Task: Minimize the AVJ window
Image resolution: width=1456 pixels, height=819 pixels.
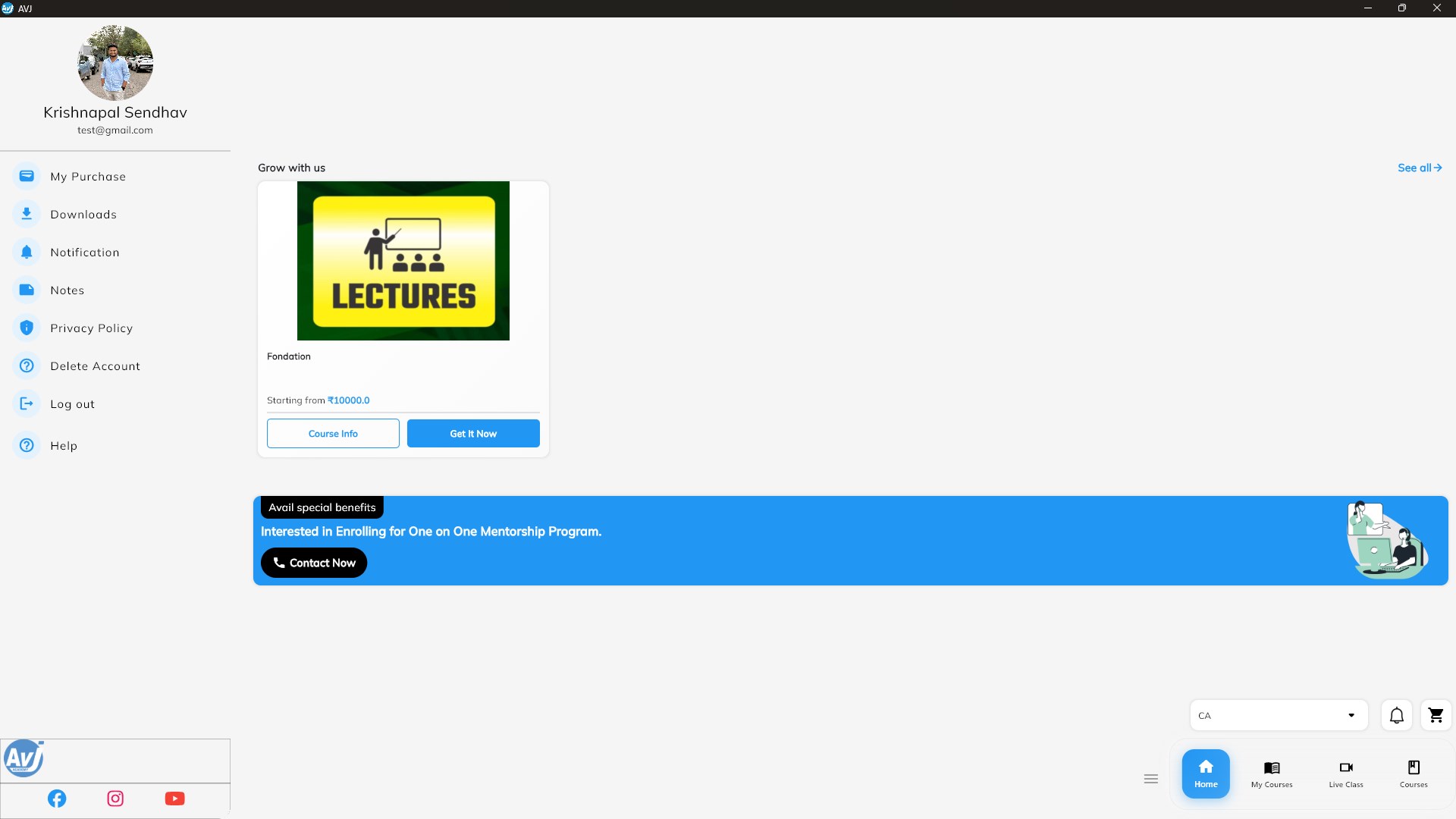Action: click(1368, 8)
